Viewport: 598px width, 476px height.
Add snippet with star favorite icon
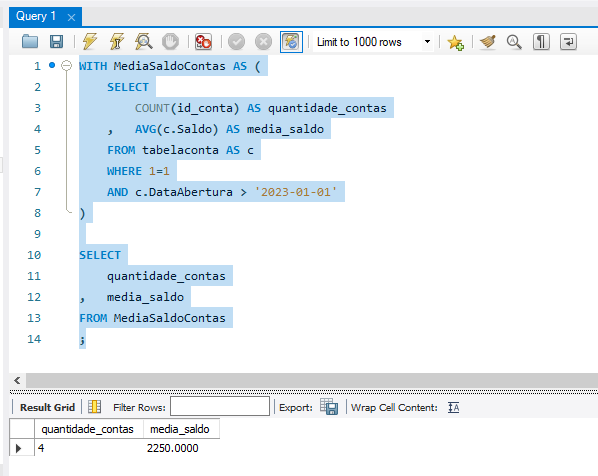click(456, 42)
